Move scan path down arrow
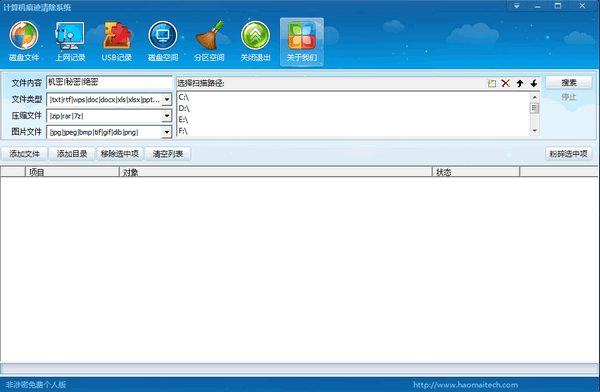600x392 pixels. (534, 83)
